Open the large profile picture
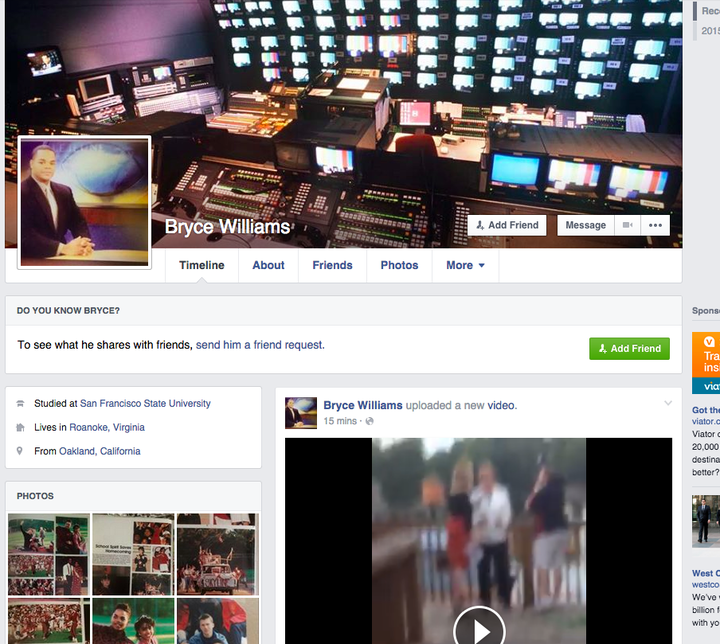The height and width of the screenshot is (644, 720). (x=84, y=203)
